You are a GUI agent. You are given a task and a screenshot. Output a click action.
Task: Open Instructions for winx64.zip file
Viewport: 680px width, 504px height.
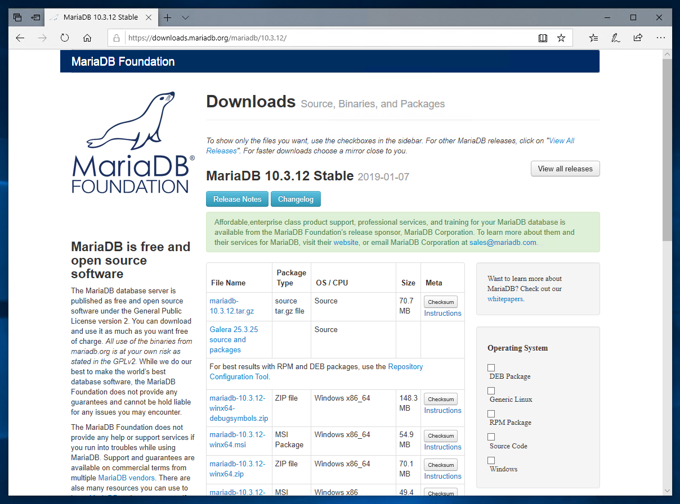(442, 476)
